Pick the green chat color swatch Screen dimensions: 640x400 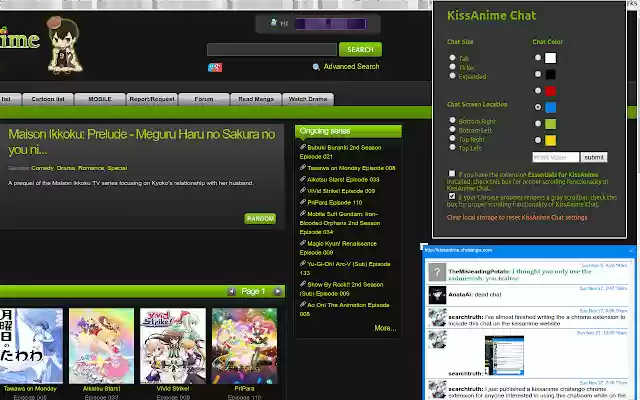551,124
